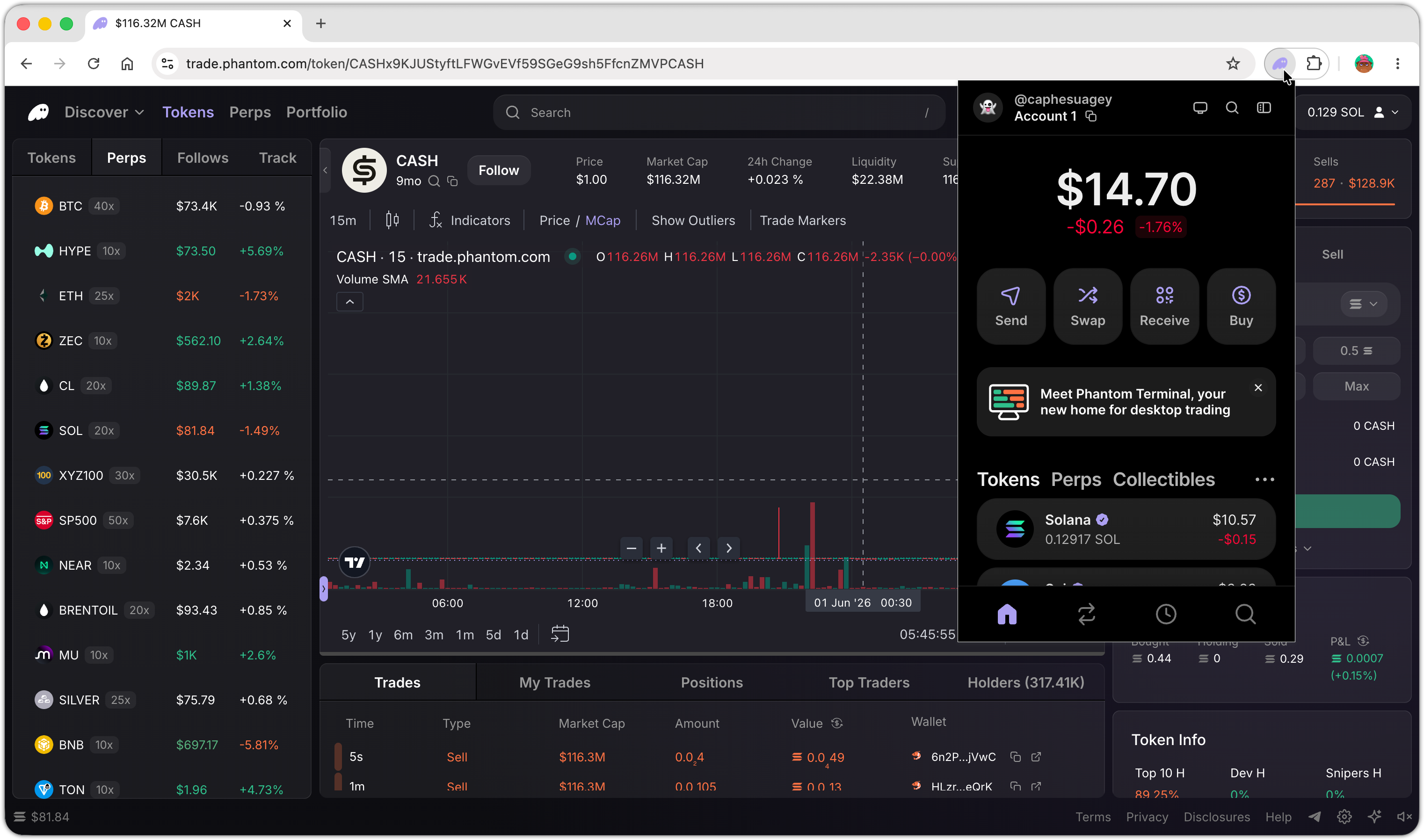
Task: Expand the Discover dropdown menu
Action: pyautogui.click(x=104, y=112)
